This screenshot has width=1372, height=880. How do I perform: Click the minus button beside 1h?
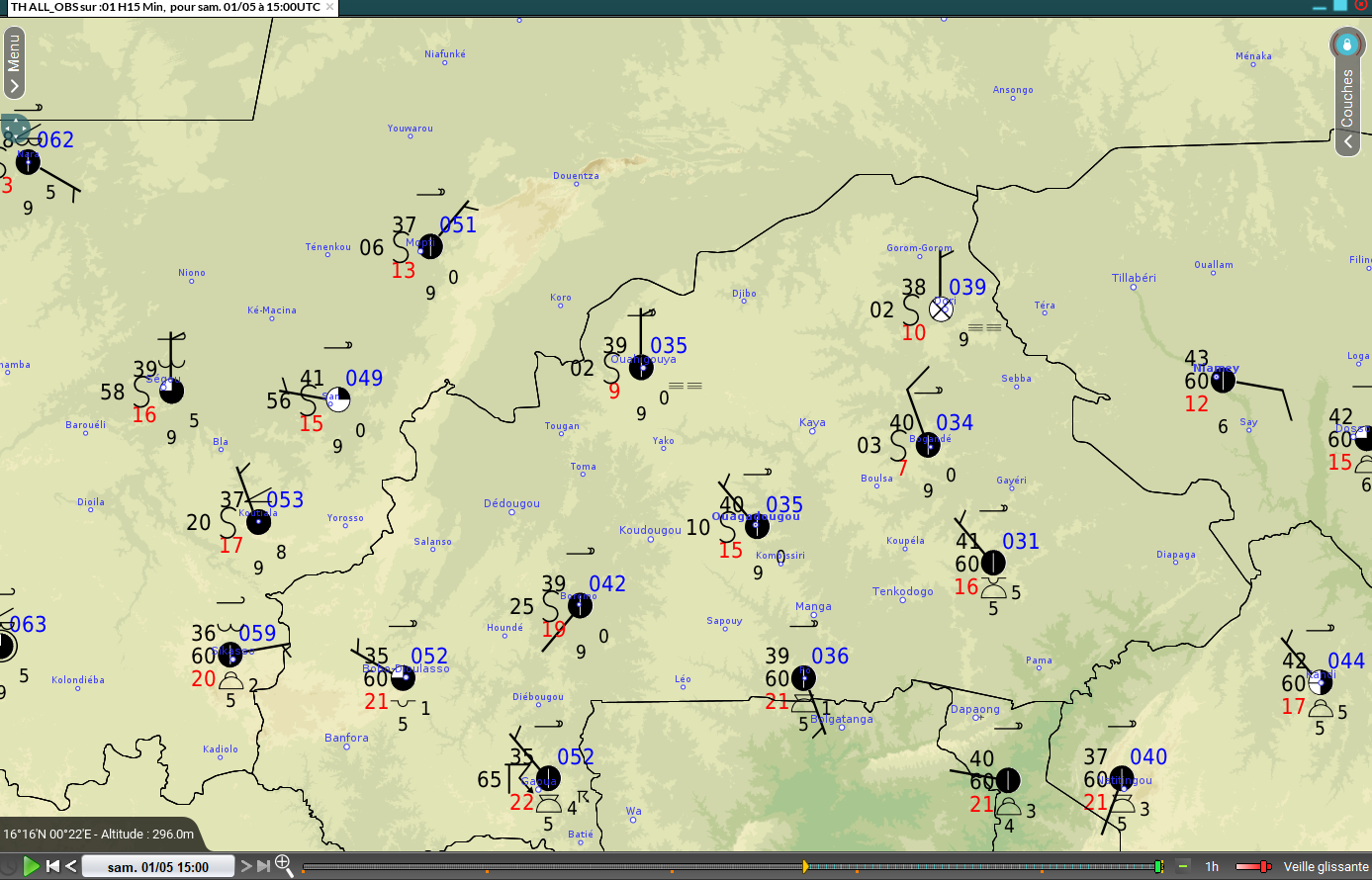pos(1183,867)
